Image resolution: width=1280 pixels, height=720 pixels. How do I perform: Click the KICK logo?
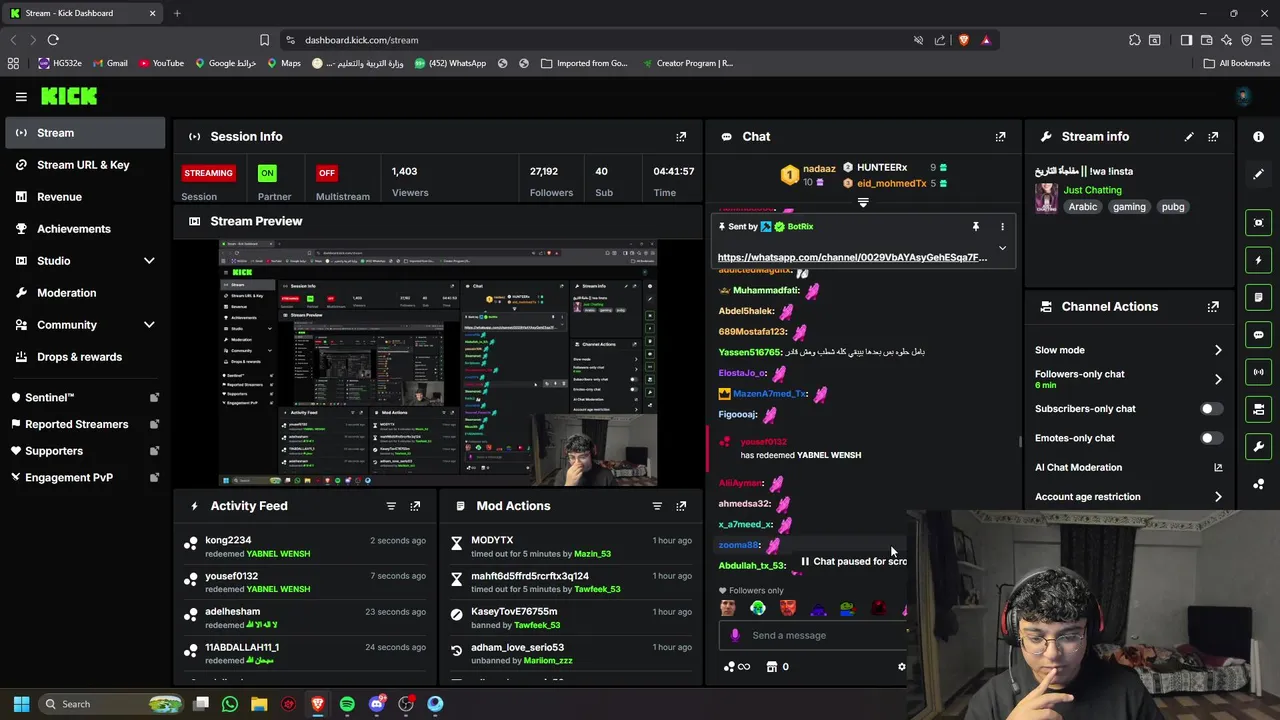point(69,96)
